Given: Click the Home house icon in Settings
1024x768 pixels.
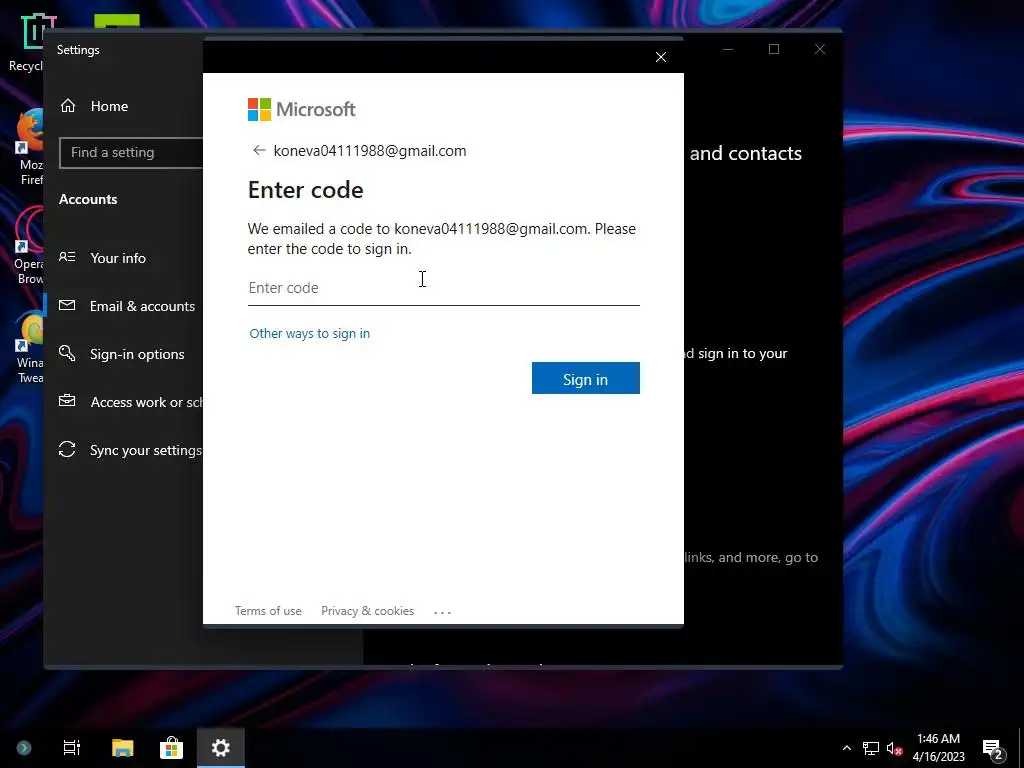Looking at the screenshot, I should (x=68, y=106).
